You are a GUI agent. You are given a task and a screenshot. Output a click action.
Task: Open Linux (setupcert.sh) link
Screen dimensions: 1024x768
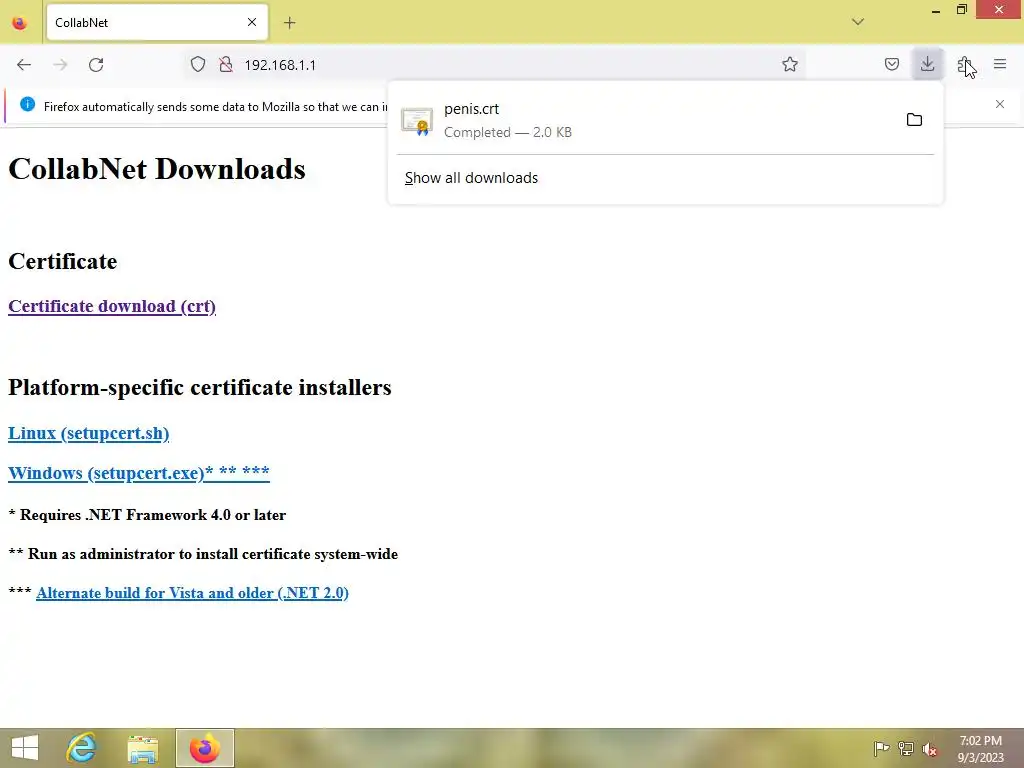coord(89,433)
